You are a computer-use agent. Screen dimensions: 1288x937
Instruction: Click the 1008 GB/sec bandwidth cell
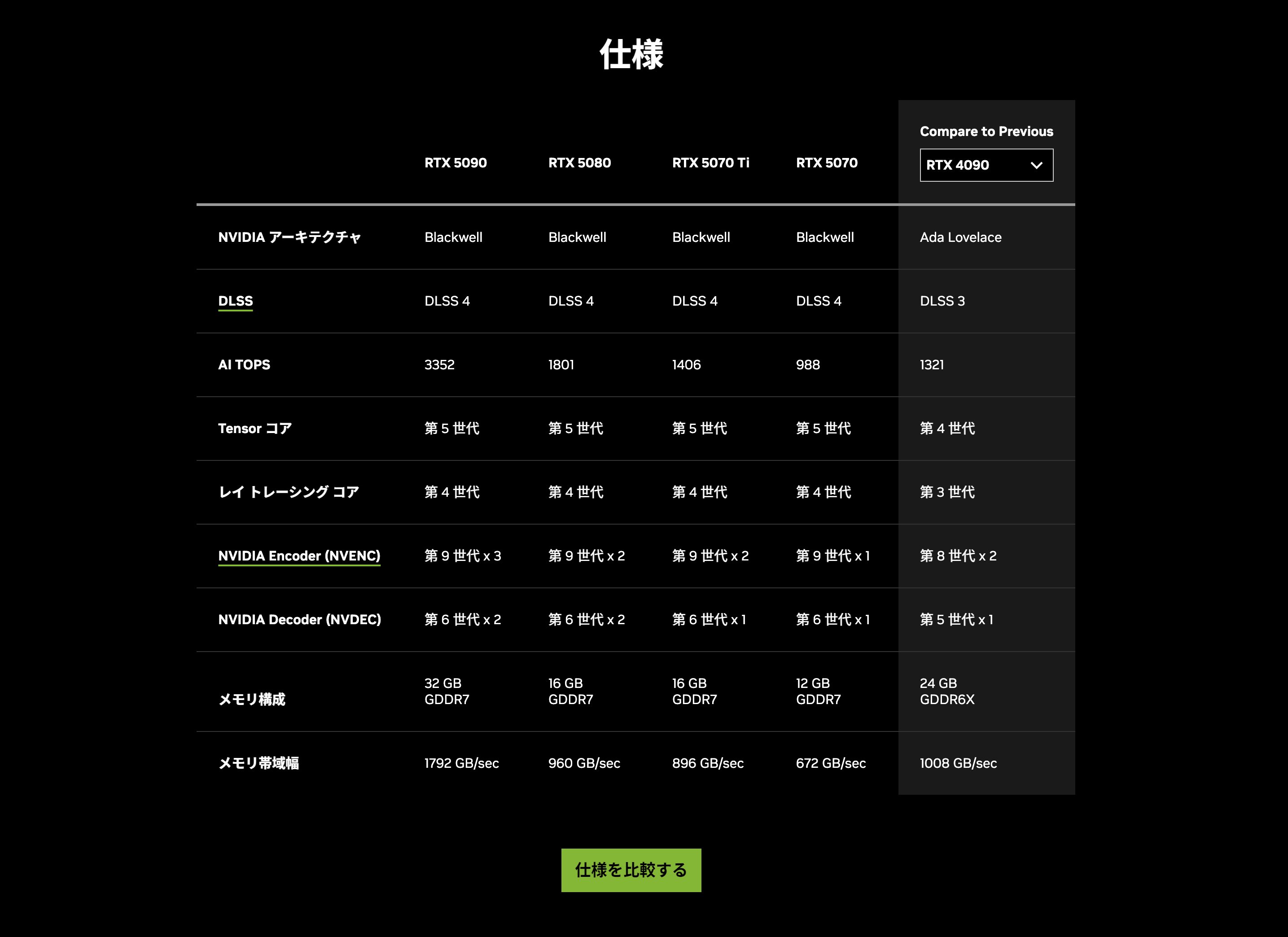[958, 763]
